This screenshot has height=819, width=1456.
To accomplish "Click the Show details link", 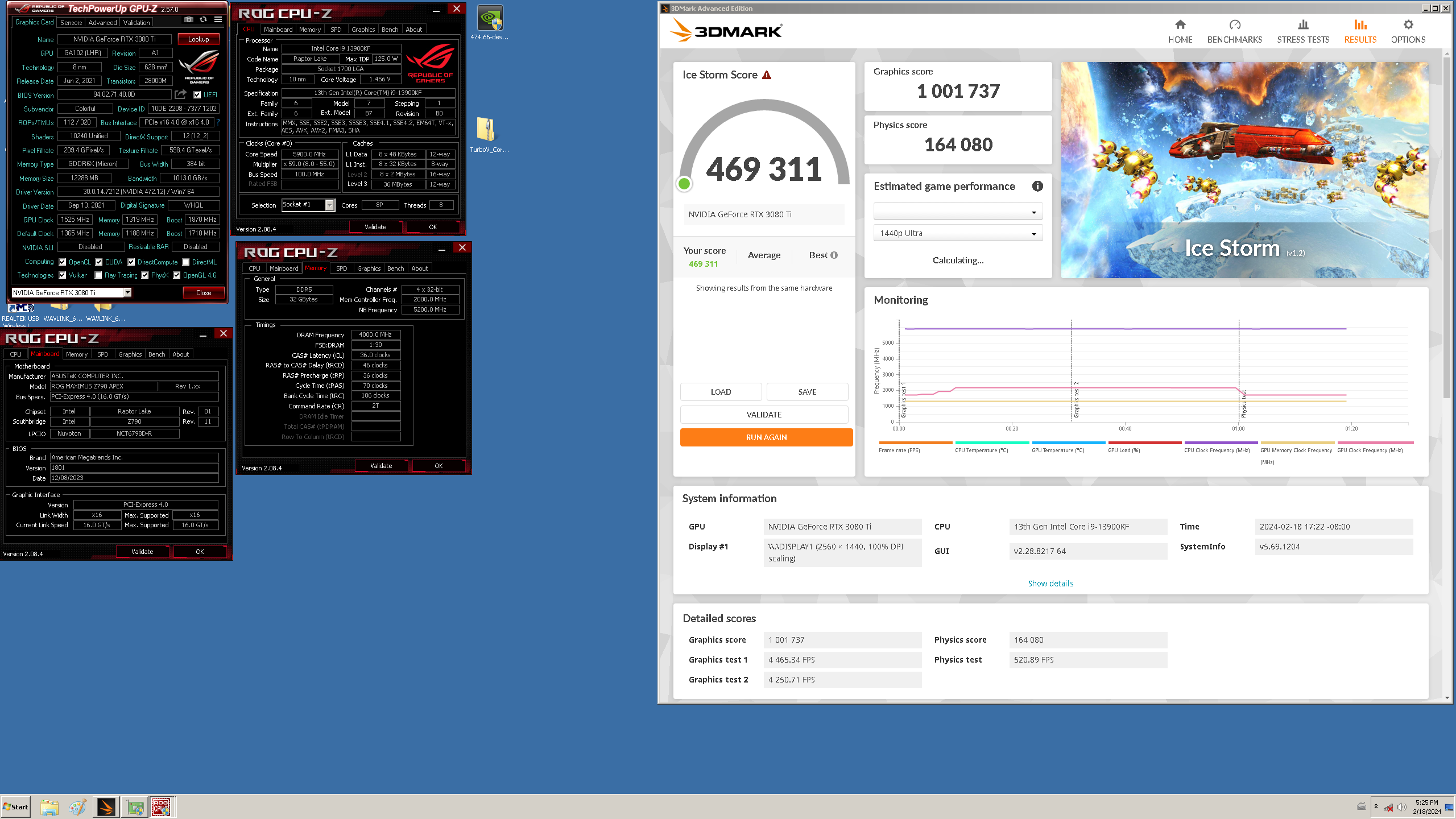I will click(x=1050, y=584).
